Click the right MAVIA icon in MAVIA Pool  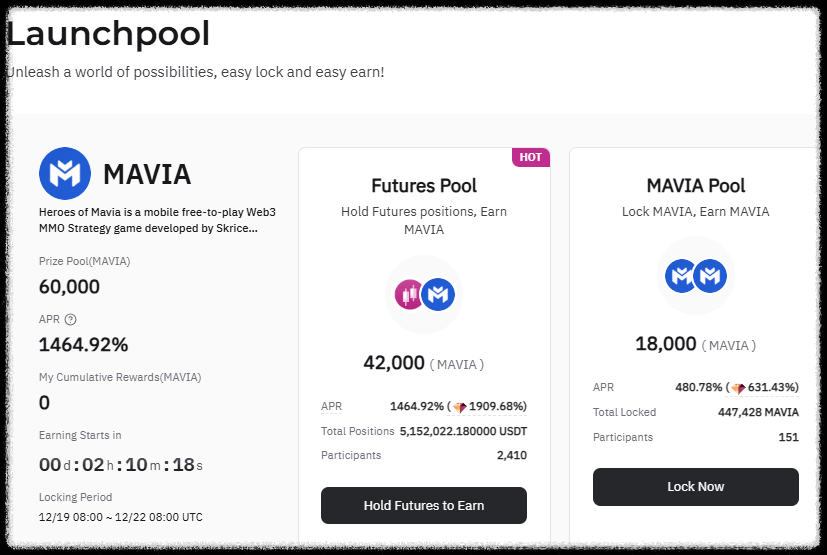(x=710, y=275)
